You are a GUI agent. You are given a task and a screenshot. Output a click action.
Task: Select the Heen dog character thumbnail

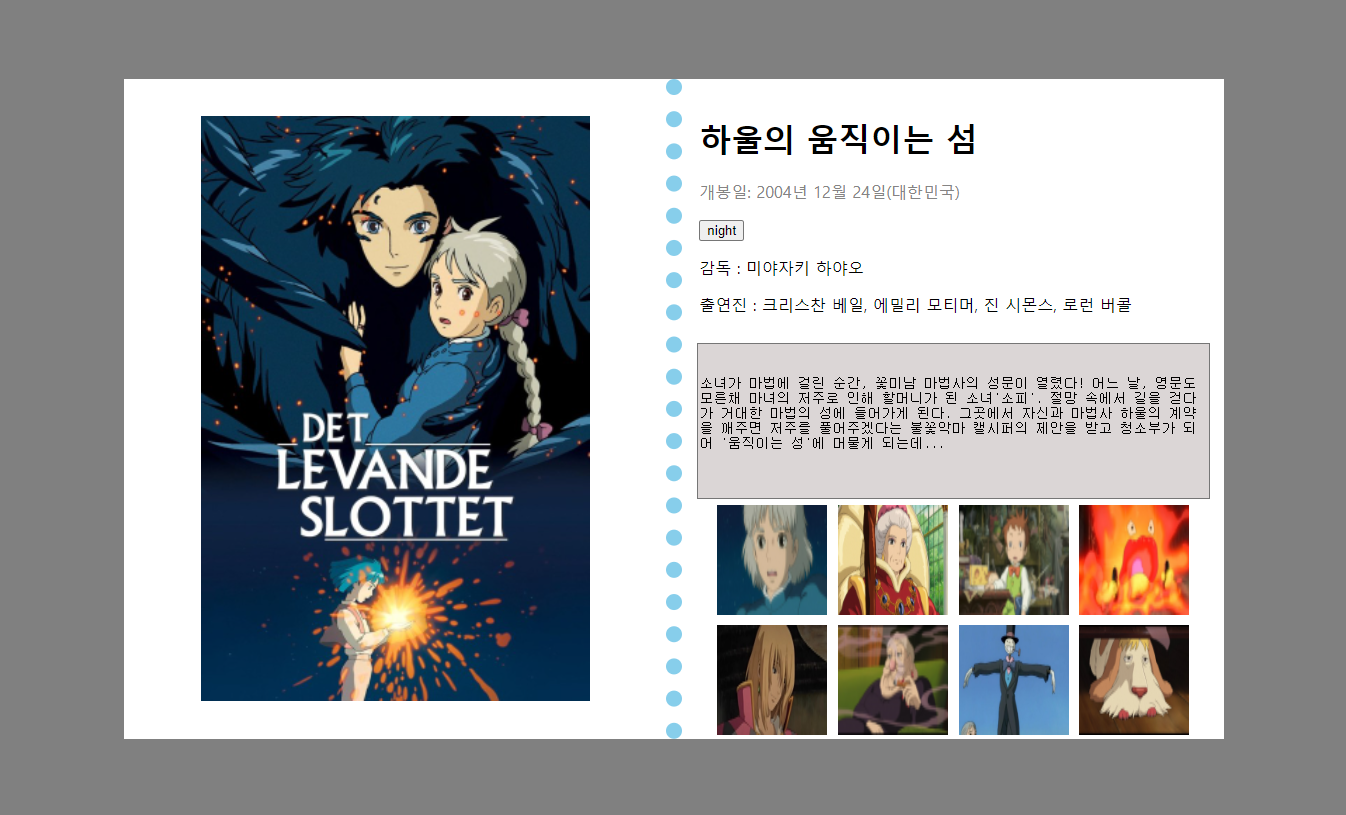pyautogui.click(x=1134, y=680)
